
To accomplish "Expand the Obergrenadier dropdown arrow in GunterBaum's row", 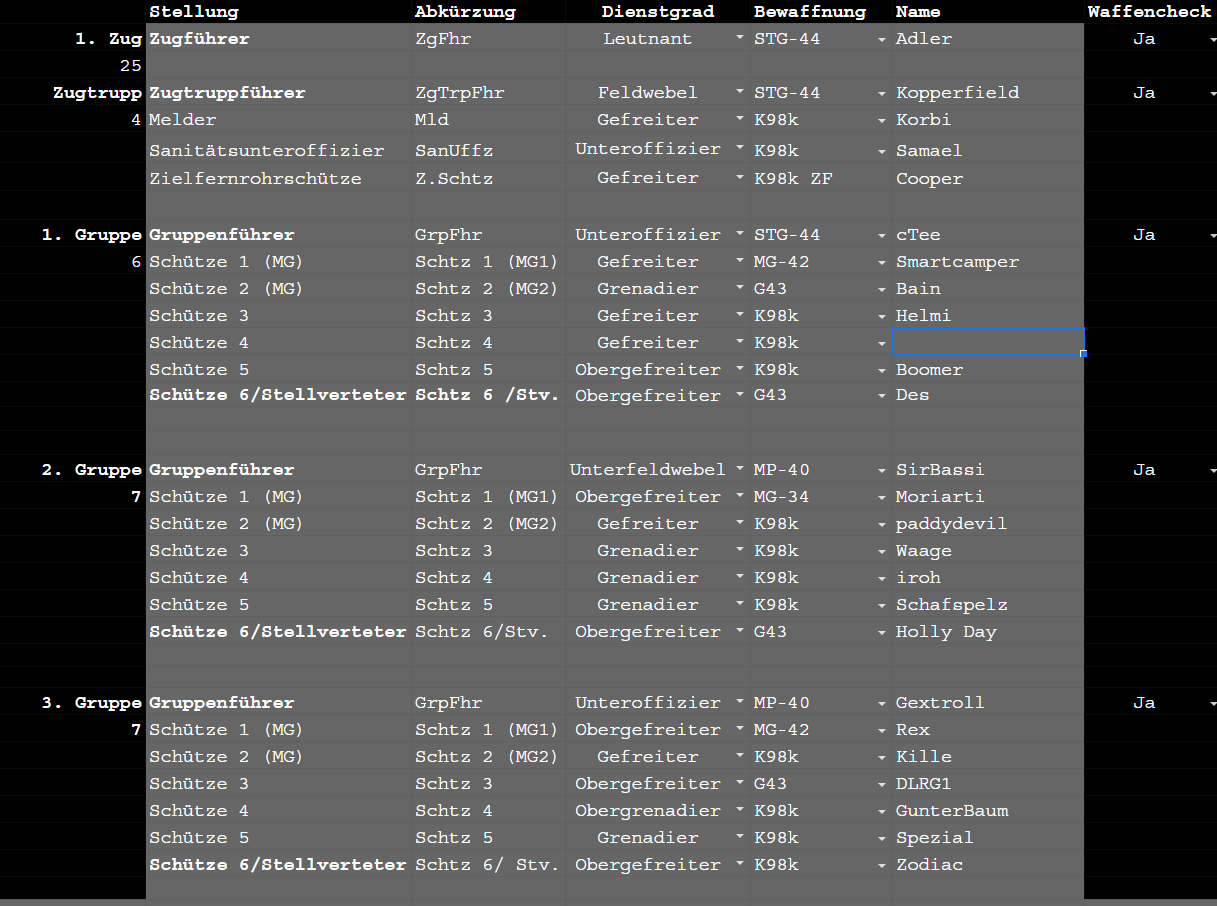I will (x=739, y=810).
